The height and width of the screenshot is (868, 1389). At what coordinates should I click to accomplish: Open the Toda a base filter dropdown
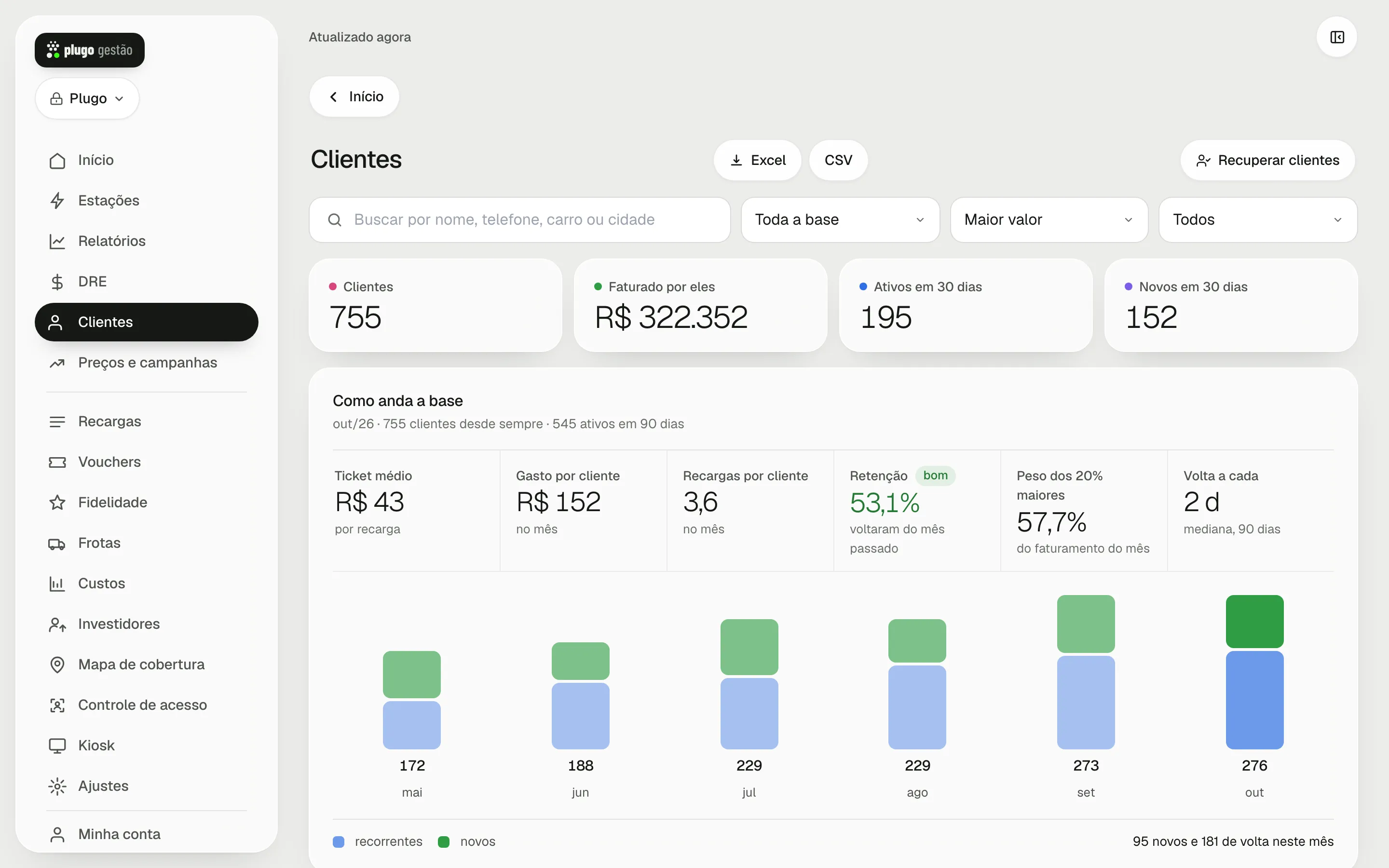(x=840, y=220)
